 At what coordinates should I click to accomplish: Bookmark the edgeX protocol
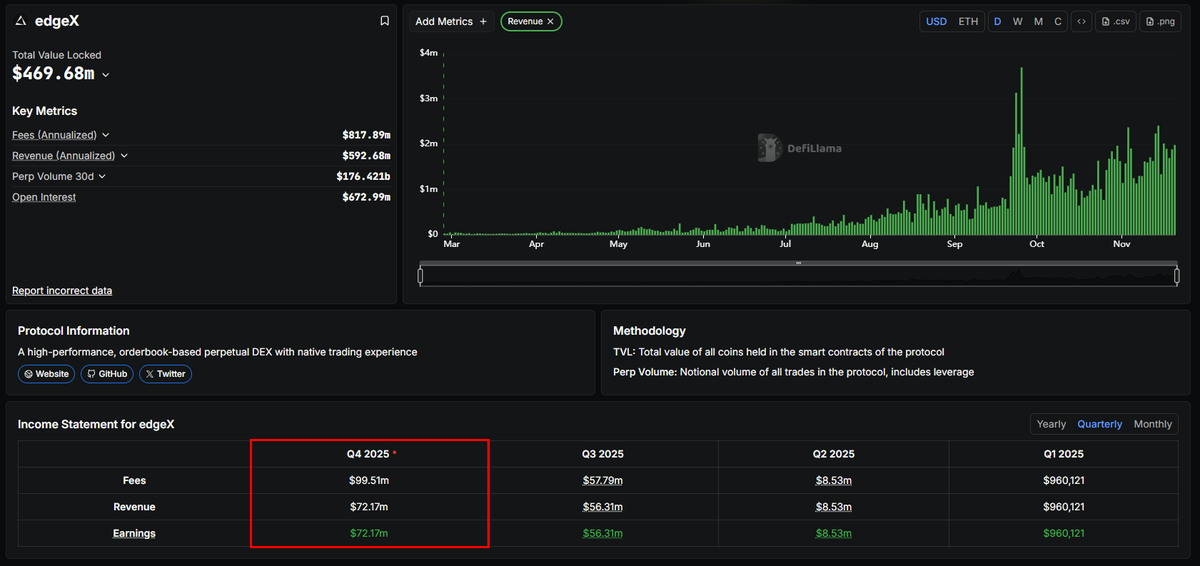(385, 21)
